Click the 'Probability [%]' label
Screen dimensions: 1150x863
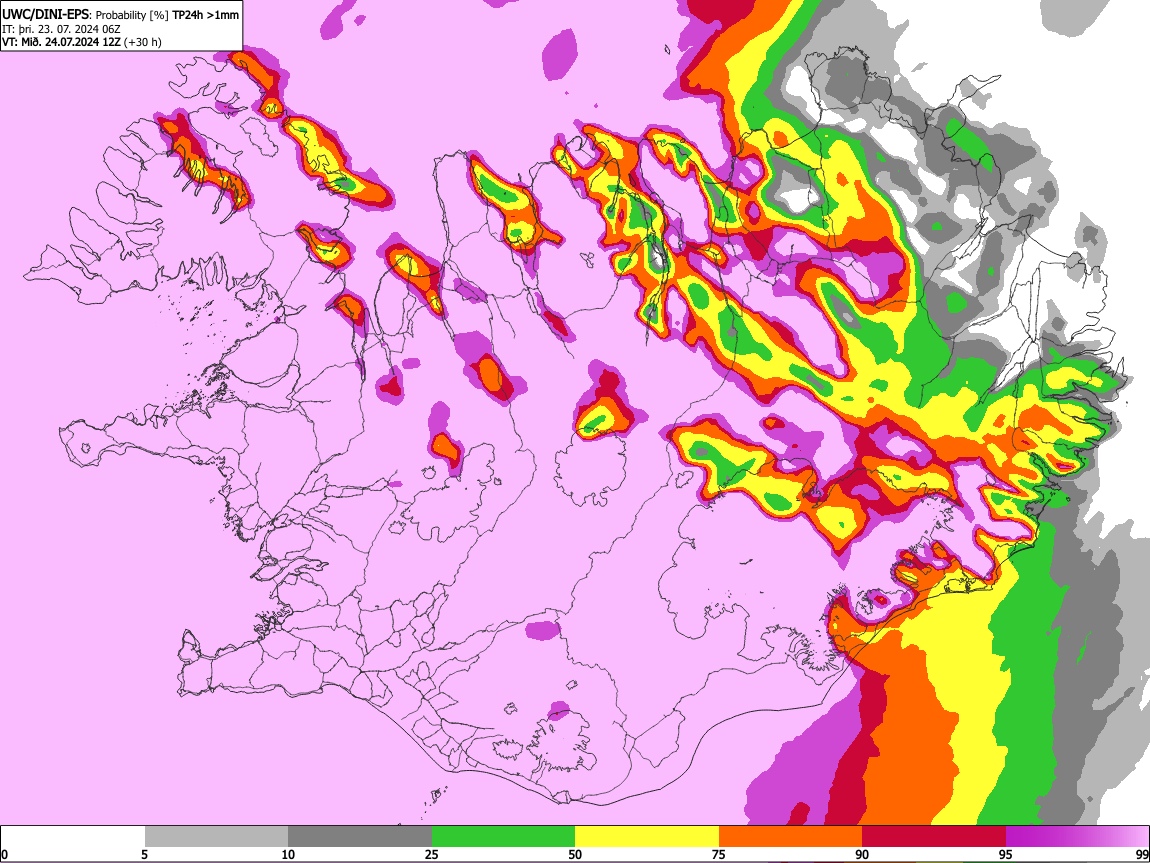[132, 15]
